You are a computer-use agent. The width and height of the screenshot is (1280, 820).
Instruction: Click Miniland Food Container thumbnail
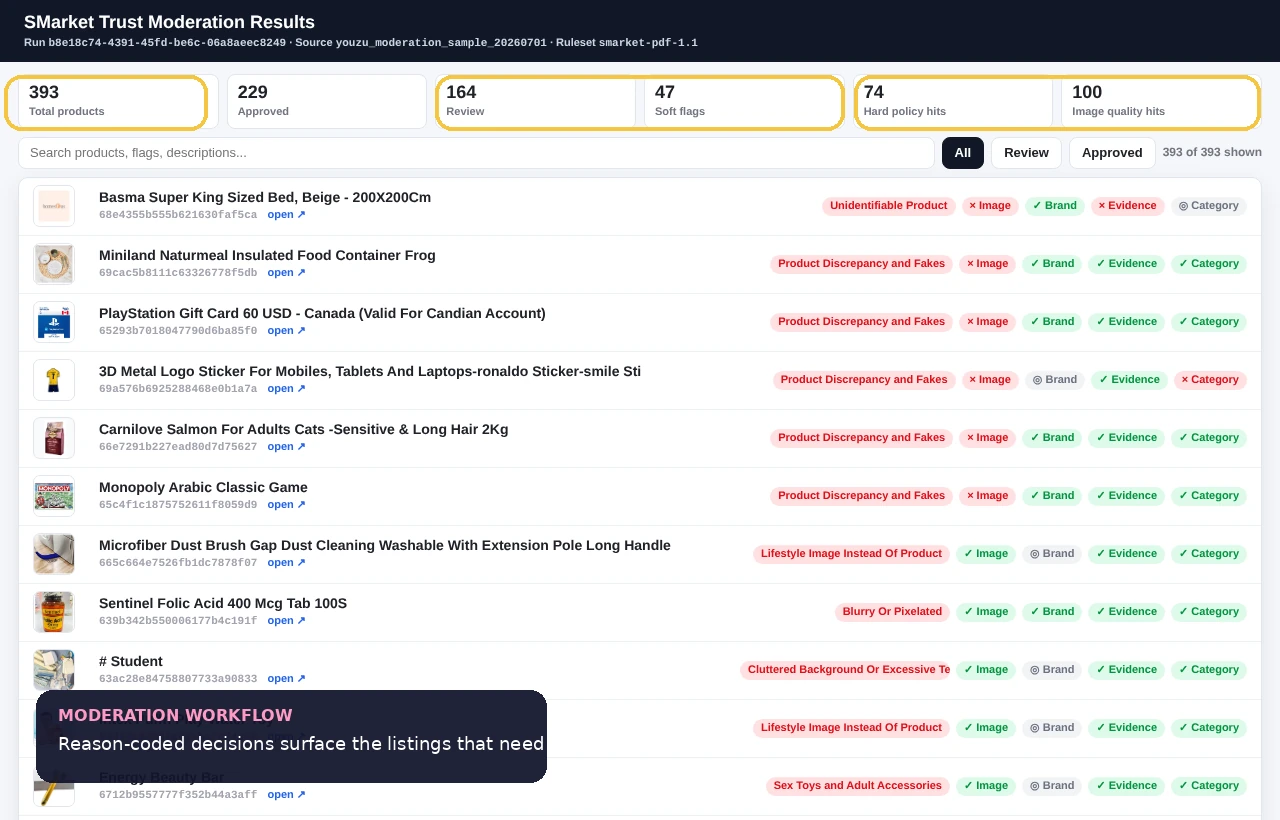click(54, 264)
